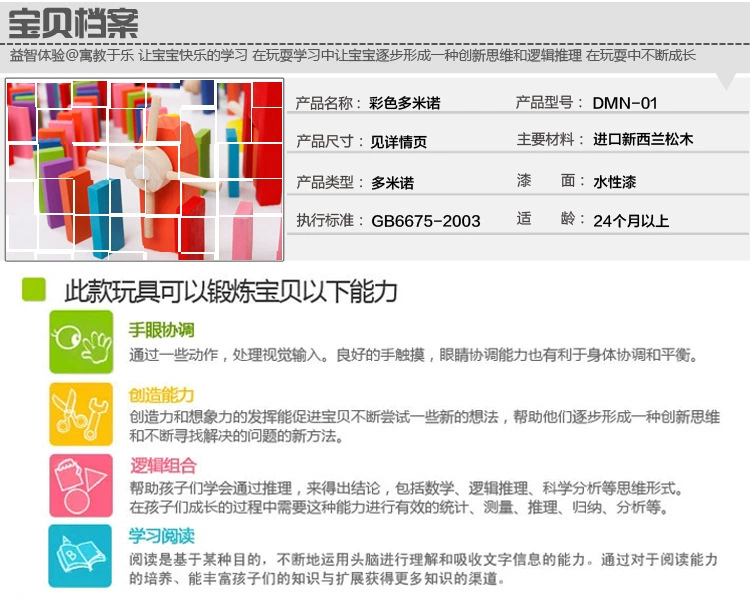
Task: Click the 宝贝档案 header title
Action: tap(73, 23)
